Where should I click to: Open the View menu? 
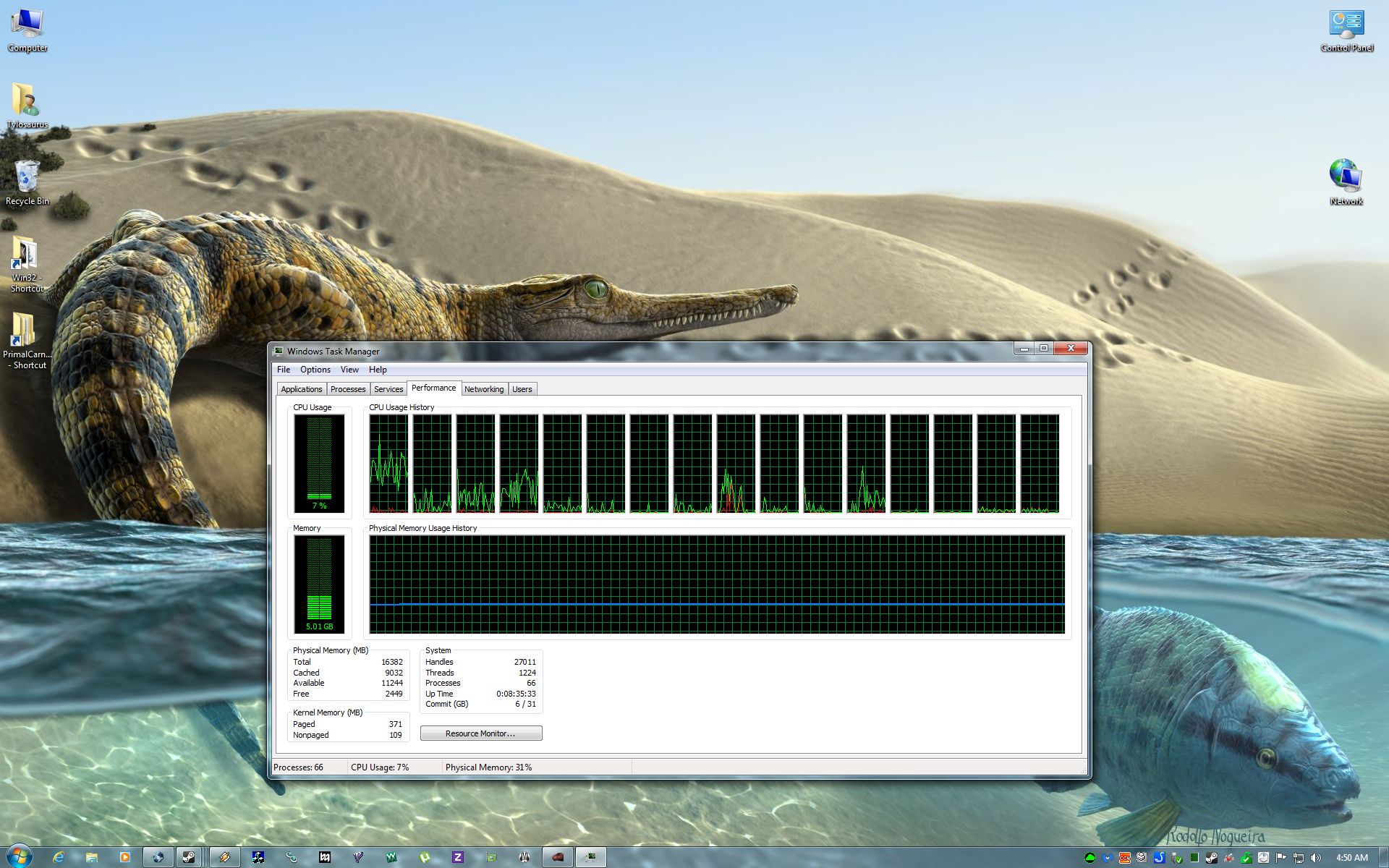coord(349,370)
